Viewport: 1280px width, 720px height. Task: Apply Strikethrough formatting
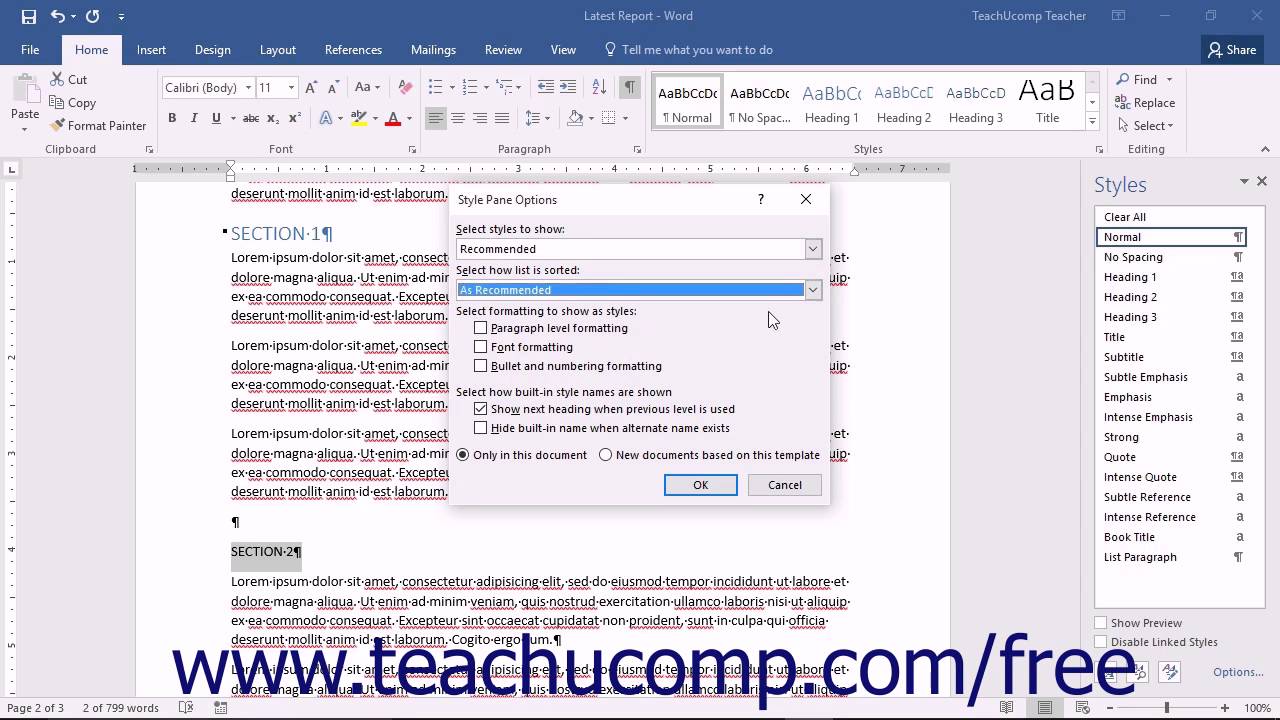[x=251, y=118]
